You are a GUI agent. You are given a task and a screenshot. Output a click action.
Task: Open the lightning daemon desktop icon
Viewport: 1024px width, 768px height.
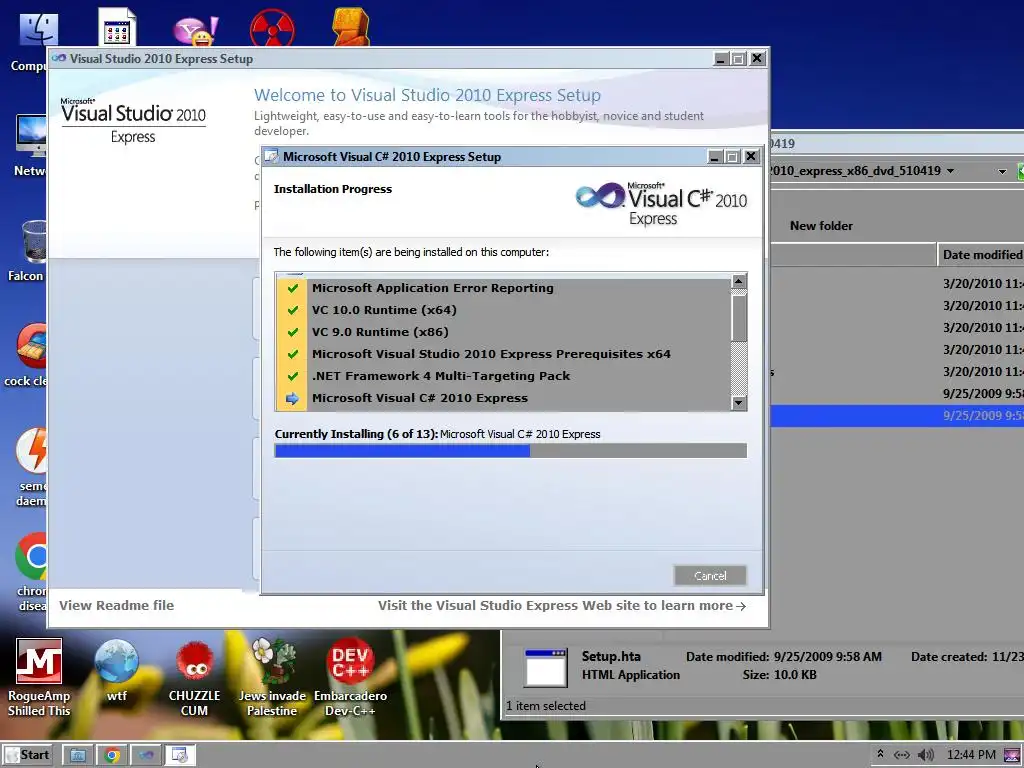31,468
